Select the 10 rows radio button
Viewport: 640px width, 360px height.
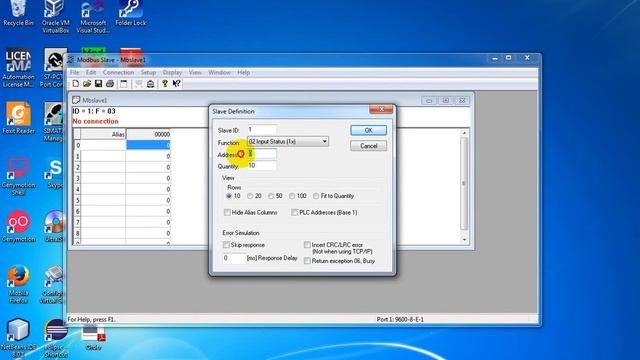click(229, 196)
